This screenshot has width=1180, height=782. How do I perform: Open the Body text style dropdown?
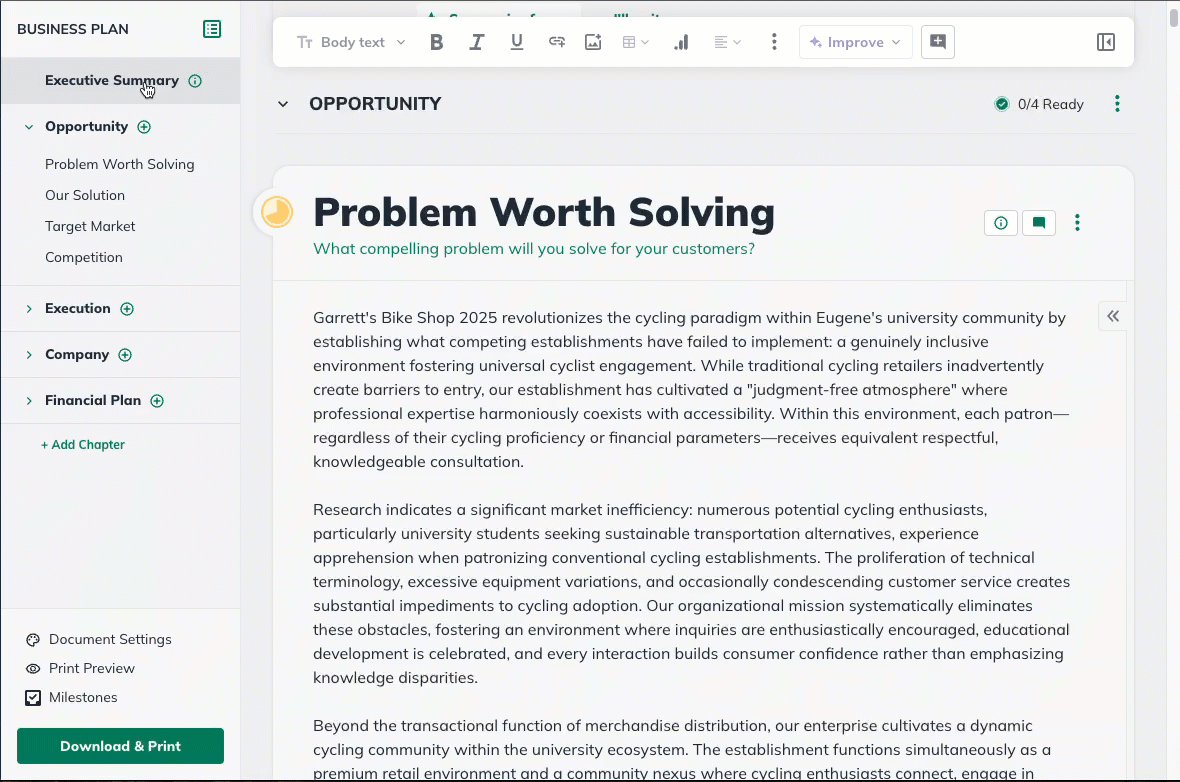(352, 42)
